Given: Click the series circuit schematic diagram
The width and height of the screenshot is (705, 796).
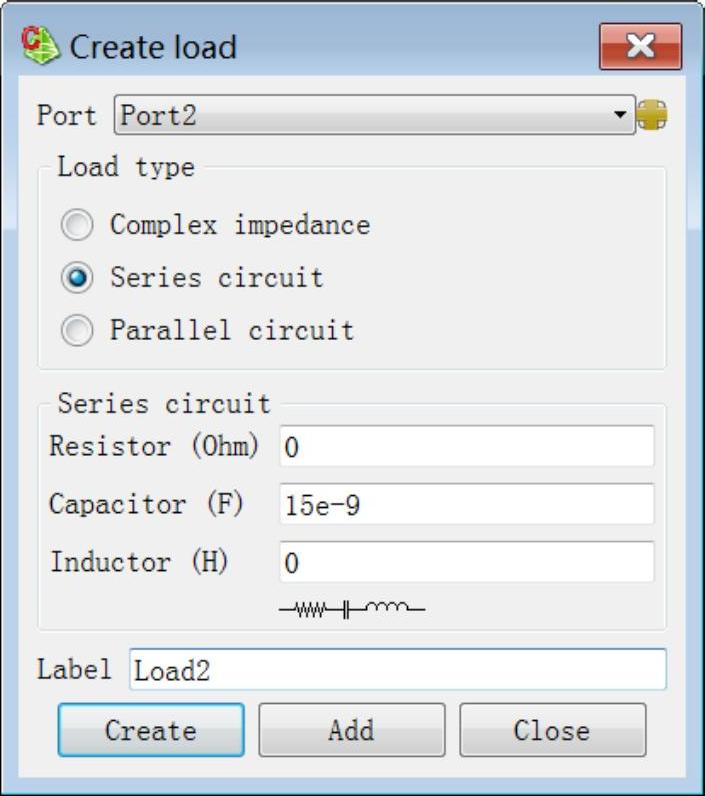Looking at the screenshot, I should click(x=352, y=607).
